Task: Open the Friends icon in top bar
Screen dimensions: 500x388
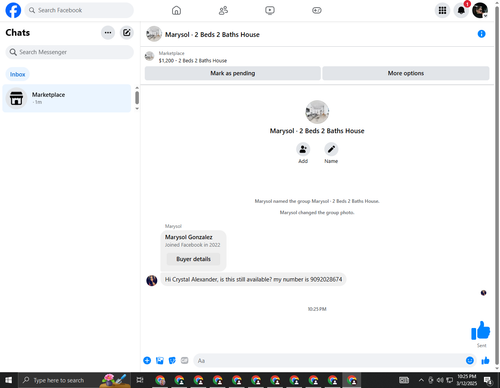Action: click(223, 11)
